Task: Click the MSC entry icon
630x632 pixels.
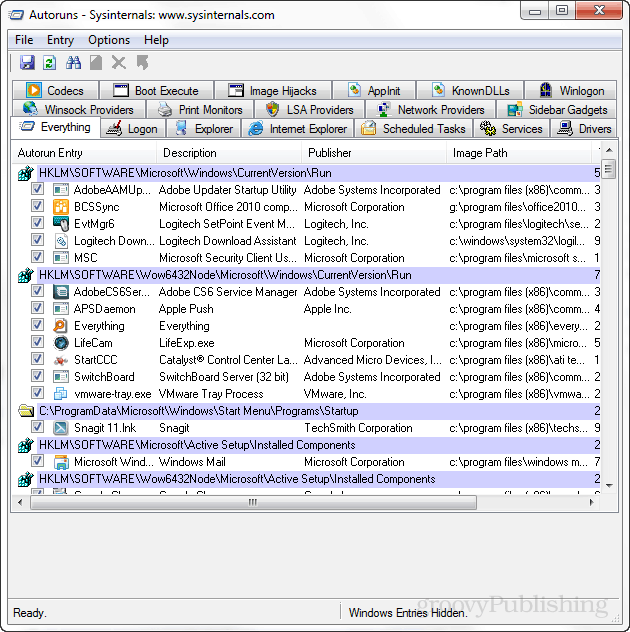Action: click(60, 258)
